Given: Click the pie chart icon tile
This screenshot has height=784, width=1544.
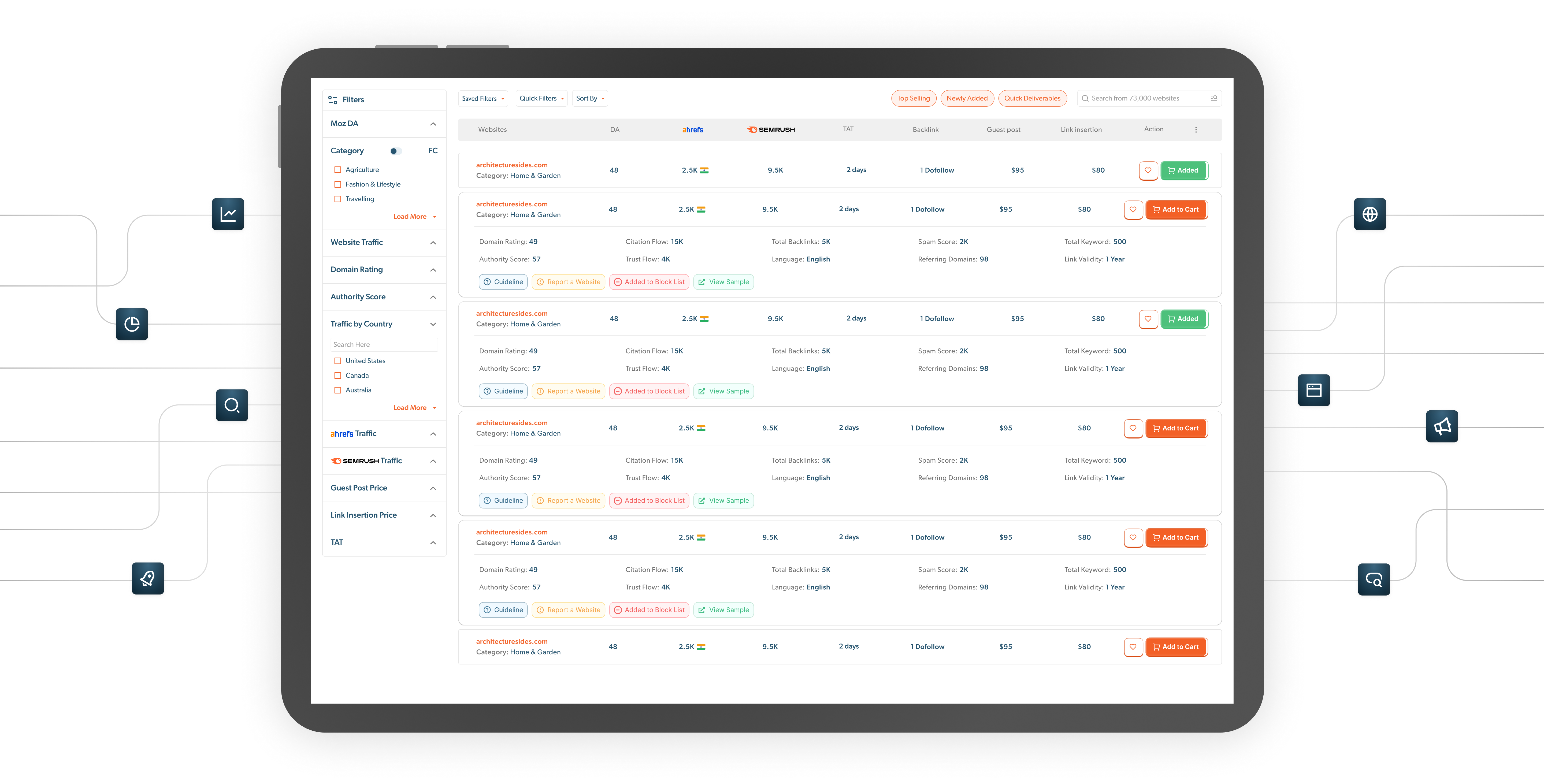Looking at the screenshot, I should click(x=132, y=324).
